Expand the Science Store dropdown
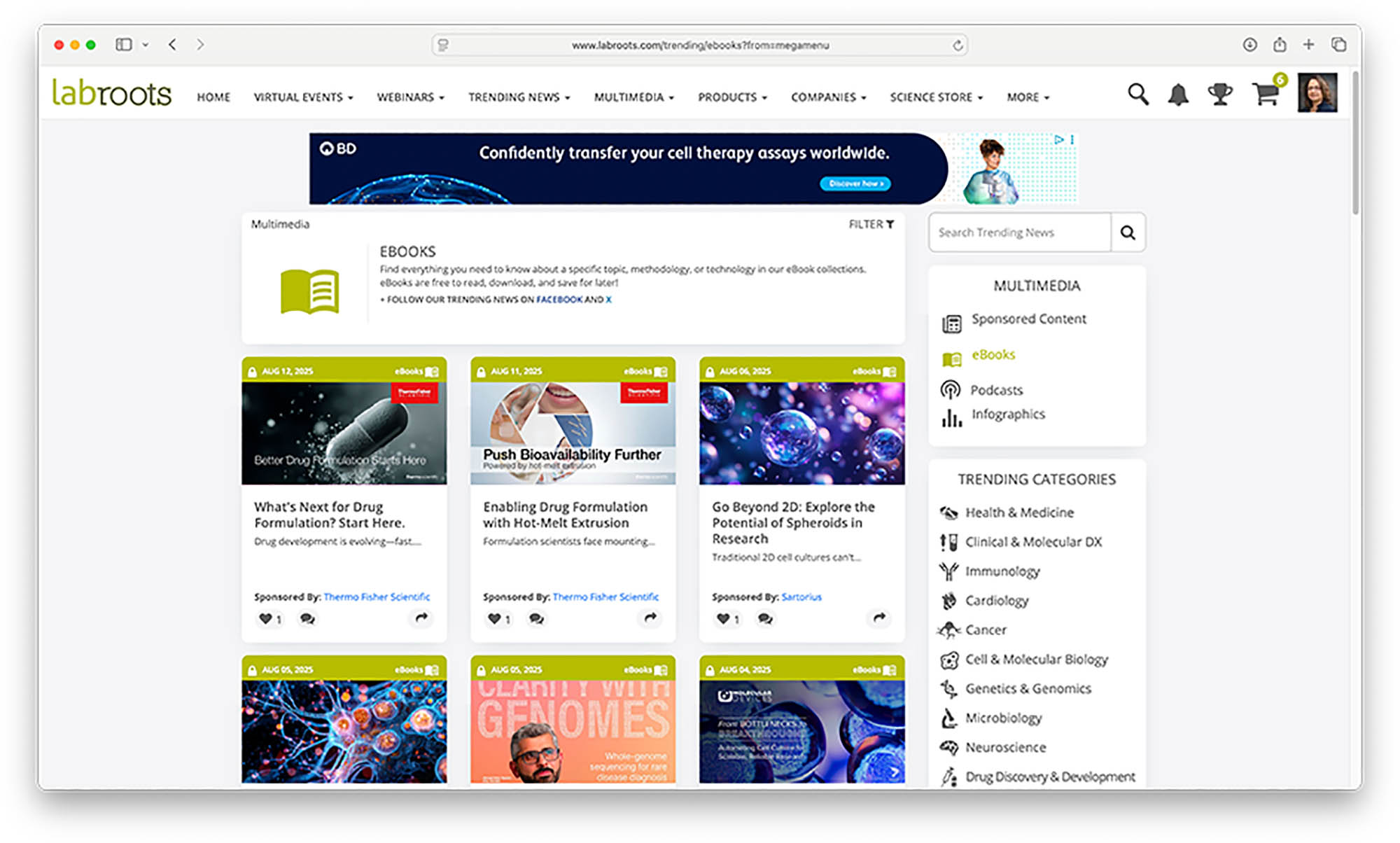 coord(936,97)
